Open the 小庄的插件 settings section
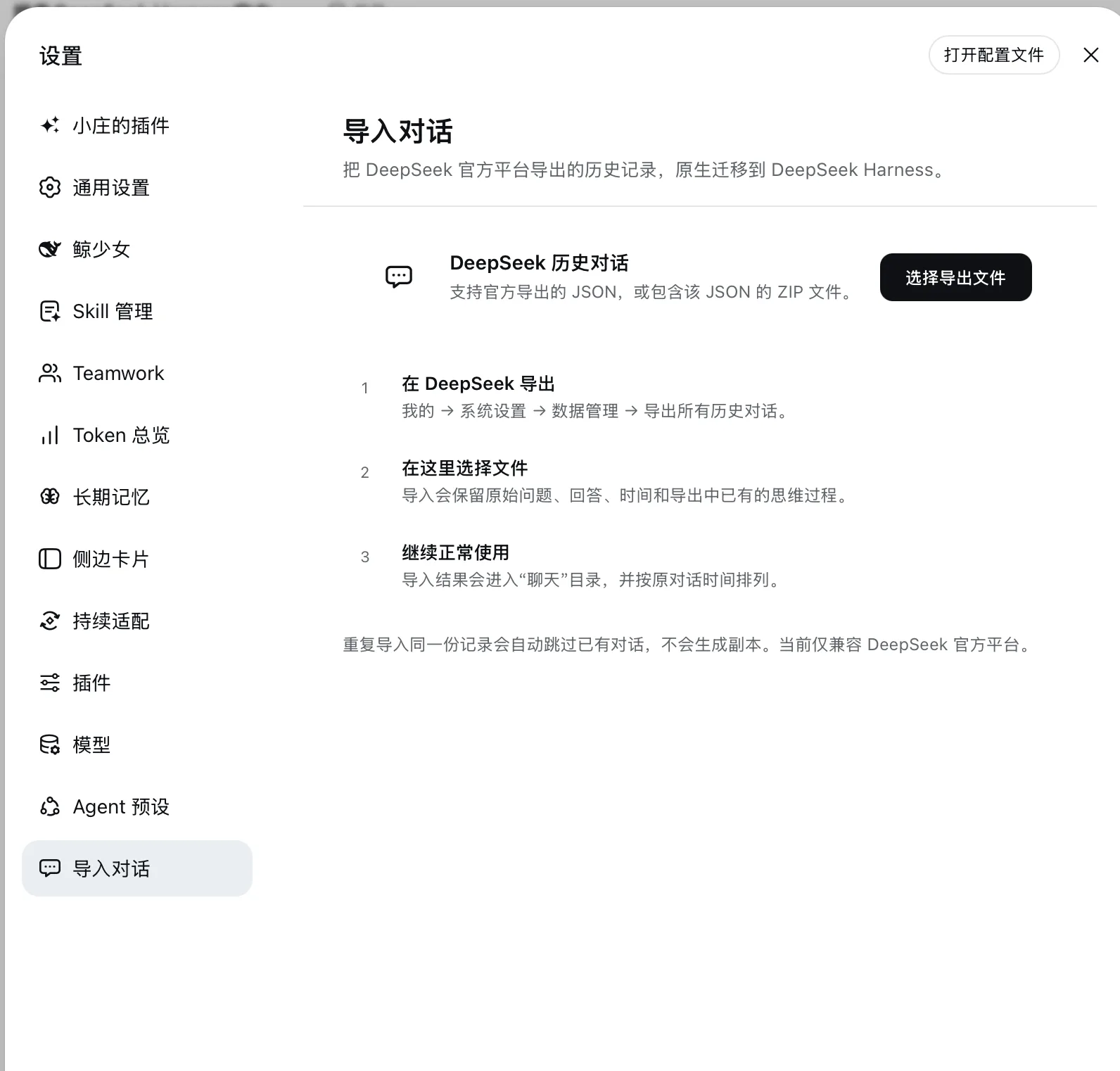Viewport: 1120px width, 1071px height. point(137,125)
